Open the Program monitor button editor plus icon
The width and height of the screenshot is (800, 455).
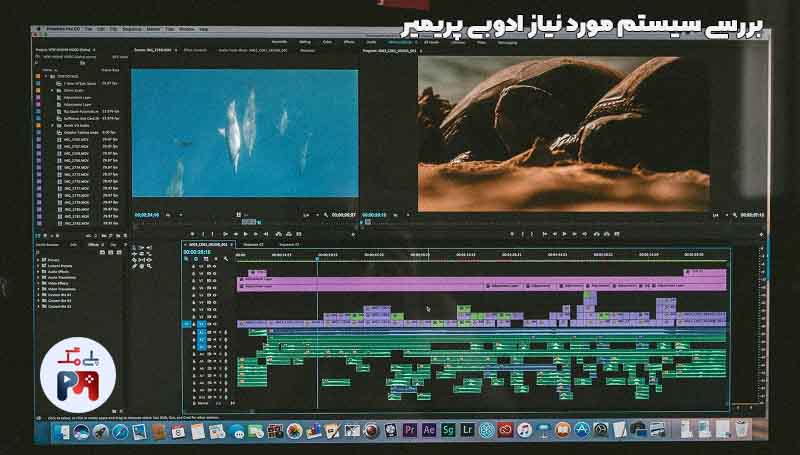(761, 235)
